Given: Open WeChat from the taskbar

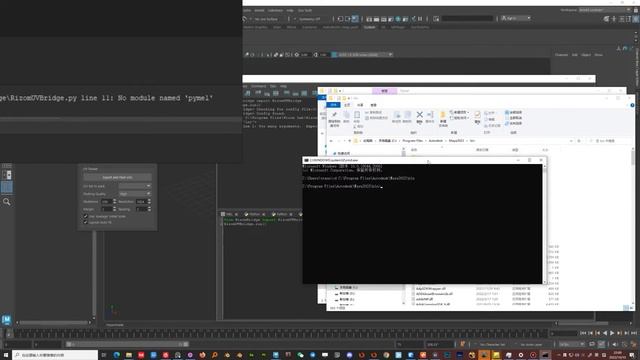Looking at the screenshot, I should [x=300, y=355].
